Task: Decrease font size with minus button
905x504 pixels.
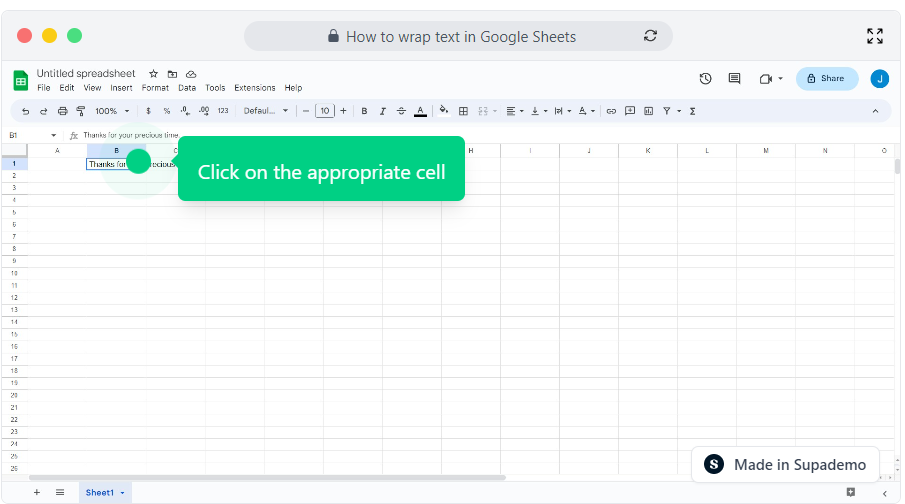Action: coord(306,111)
